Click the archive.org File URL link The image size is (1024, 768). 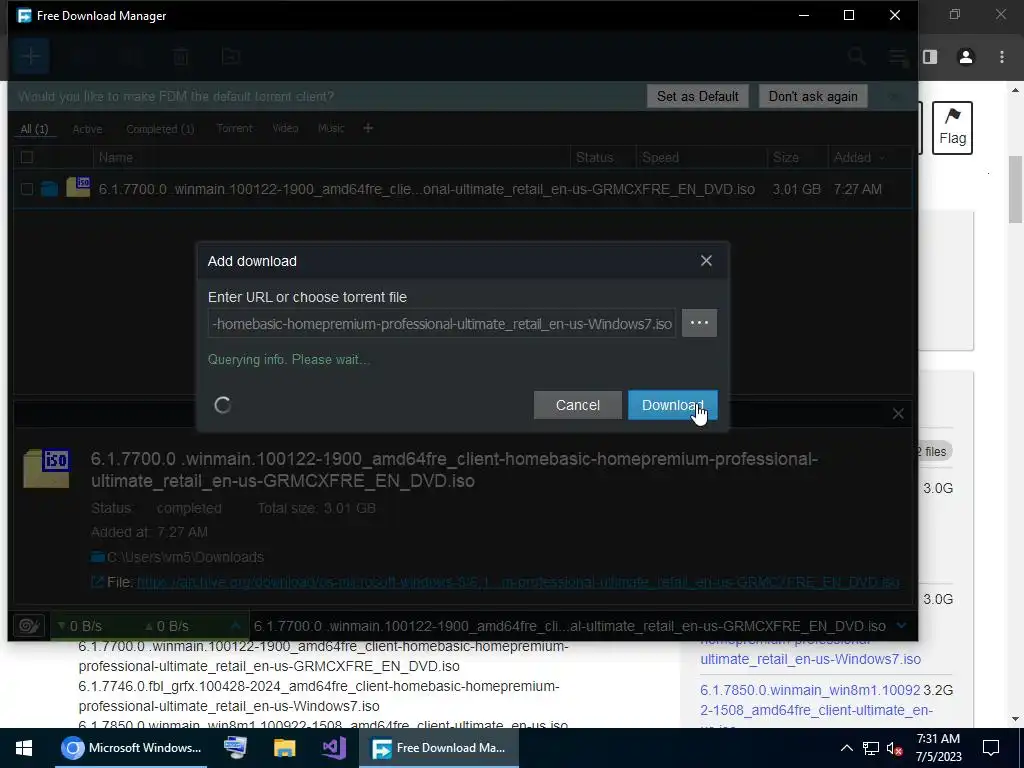tap(518, 582)
